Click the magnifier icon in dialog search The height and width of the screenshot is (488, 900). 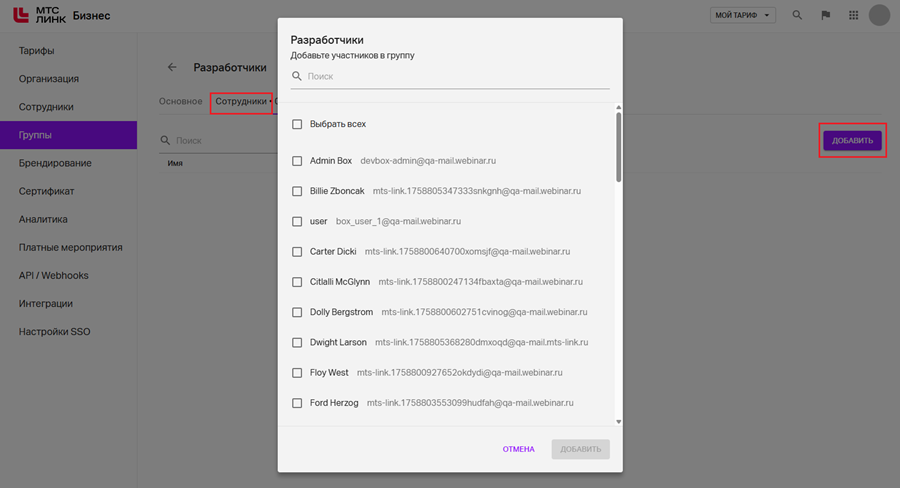[297, 76]
